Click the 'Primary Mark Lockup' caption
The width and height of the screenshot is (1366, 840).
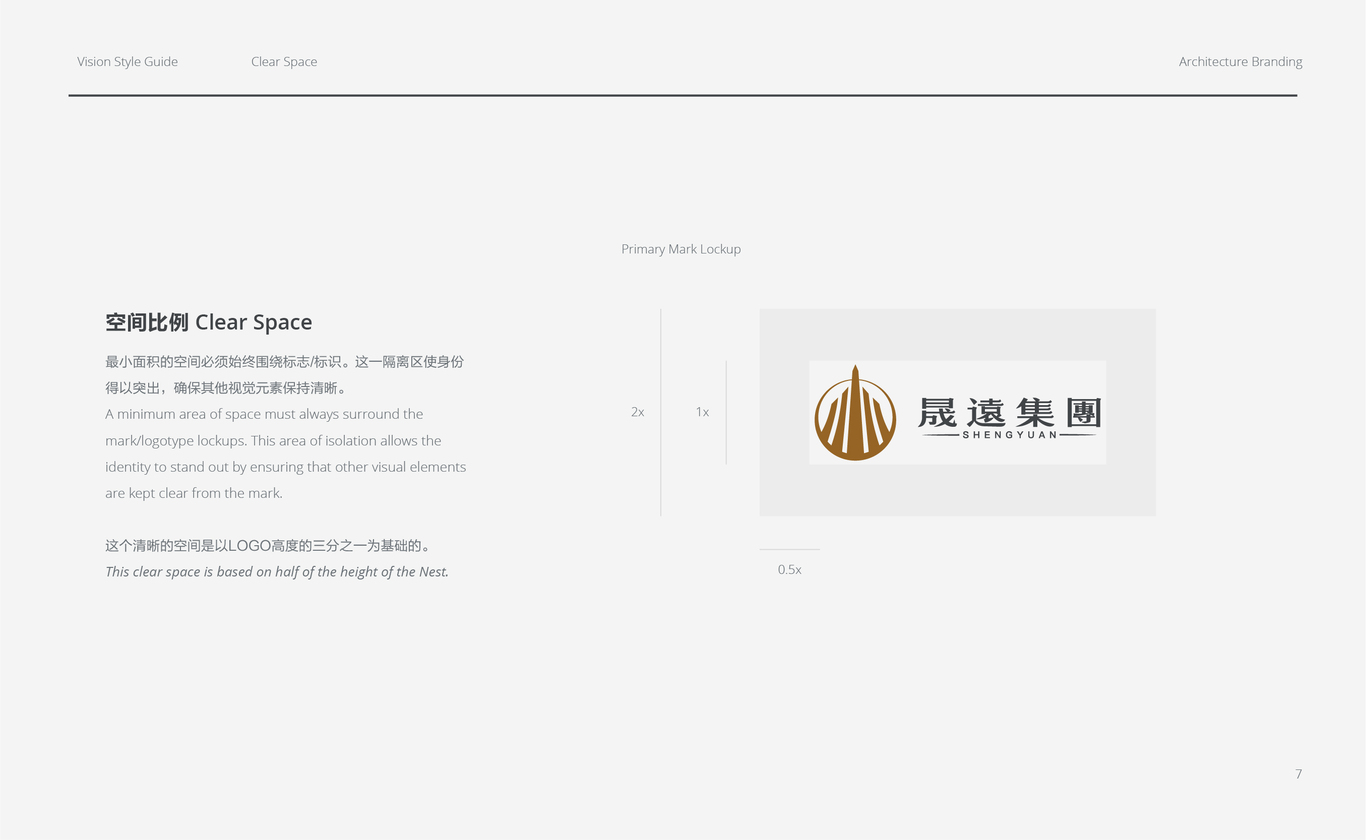click(681, 249)
